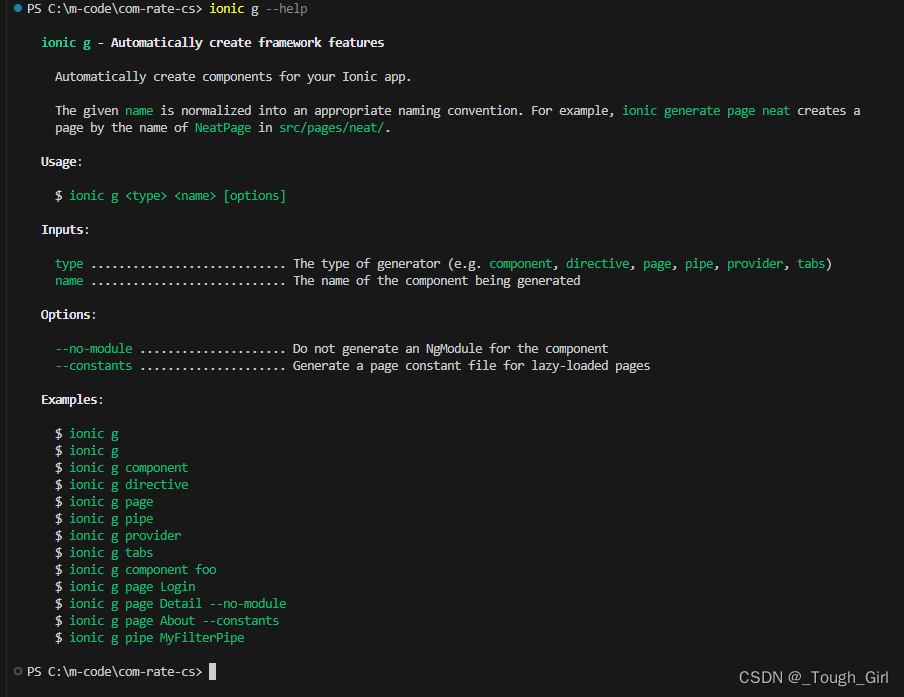Click the final prompt path 'PS C:\m-code\com-rate-cs>'
Viewport: 904px width, 697px height.
pos(115,672)
